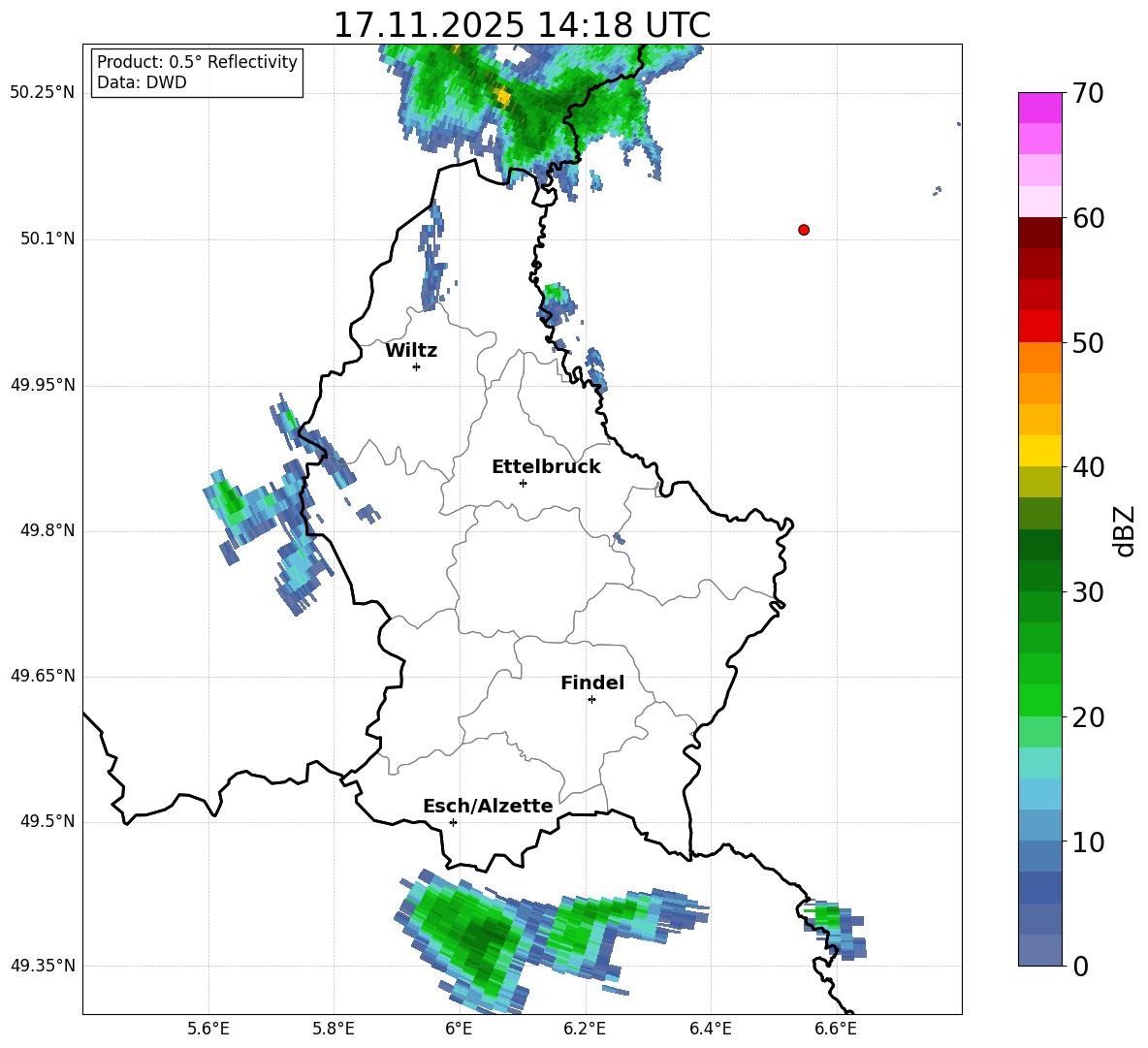Viewport: 1148px width, 1048px height.
Task: Click the 5.6°E longitude label
Action: 208,1029
